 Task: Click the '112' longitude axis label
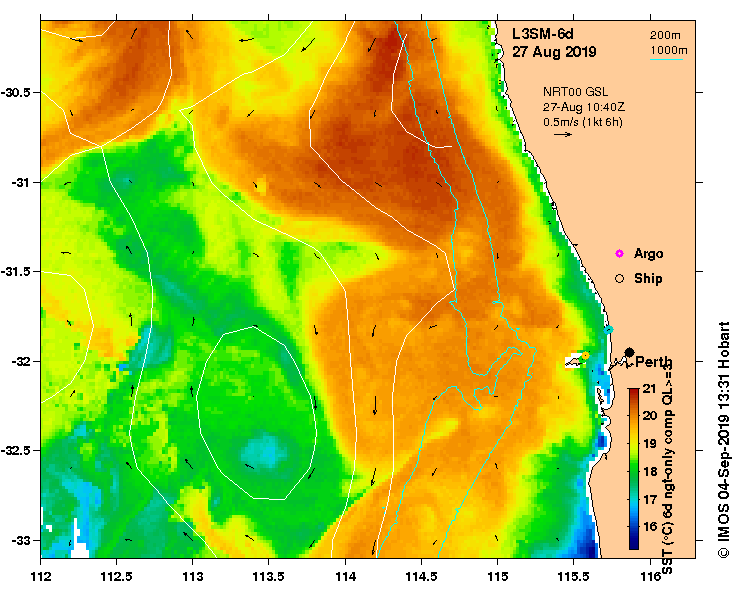(x=41, y=576)
